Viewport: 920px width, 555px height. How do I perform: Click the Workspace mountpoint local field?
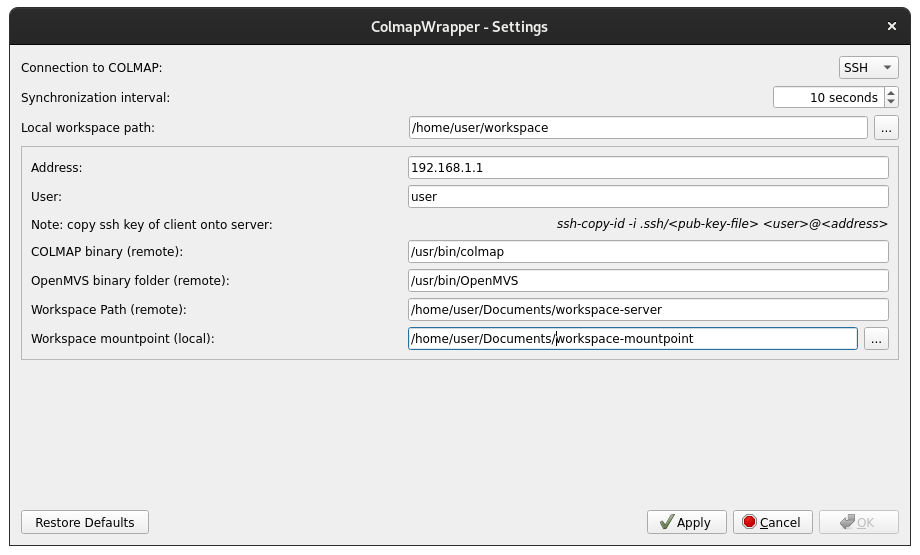(x=632, y=339)
